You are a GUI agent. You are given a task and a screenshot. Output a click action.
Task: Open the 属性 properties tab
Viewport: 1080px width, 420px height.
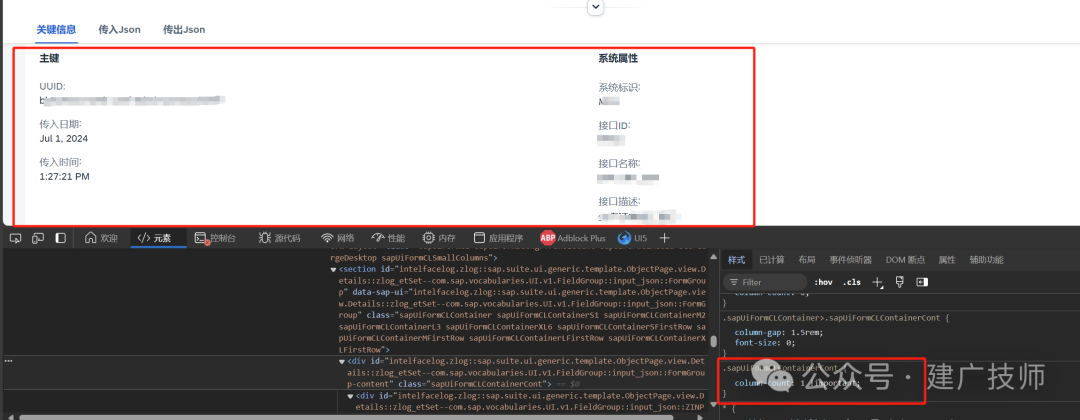(947, 260)
